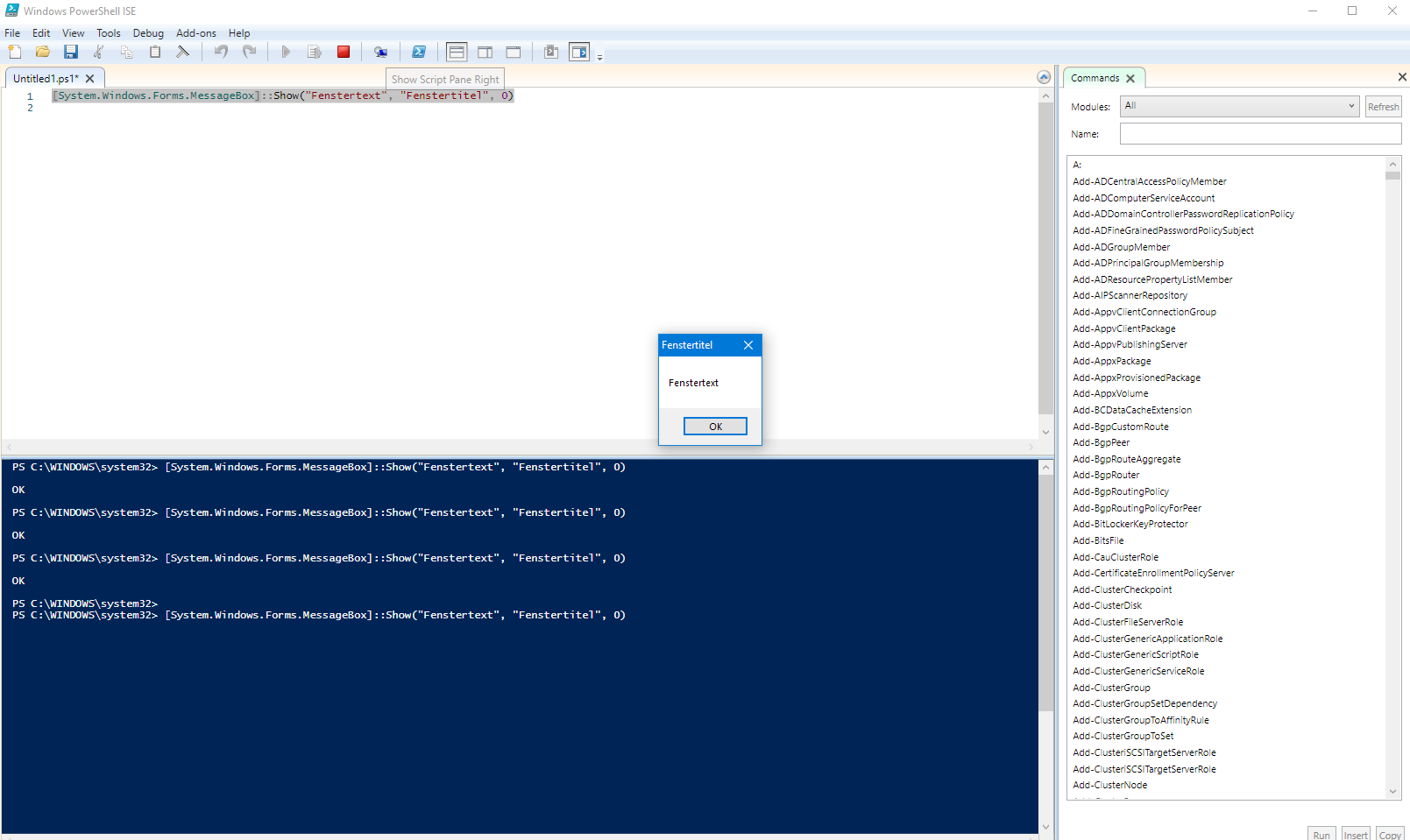Cut the selected text
This screenshot has height=840, width=1410.
point(99,52)
